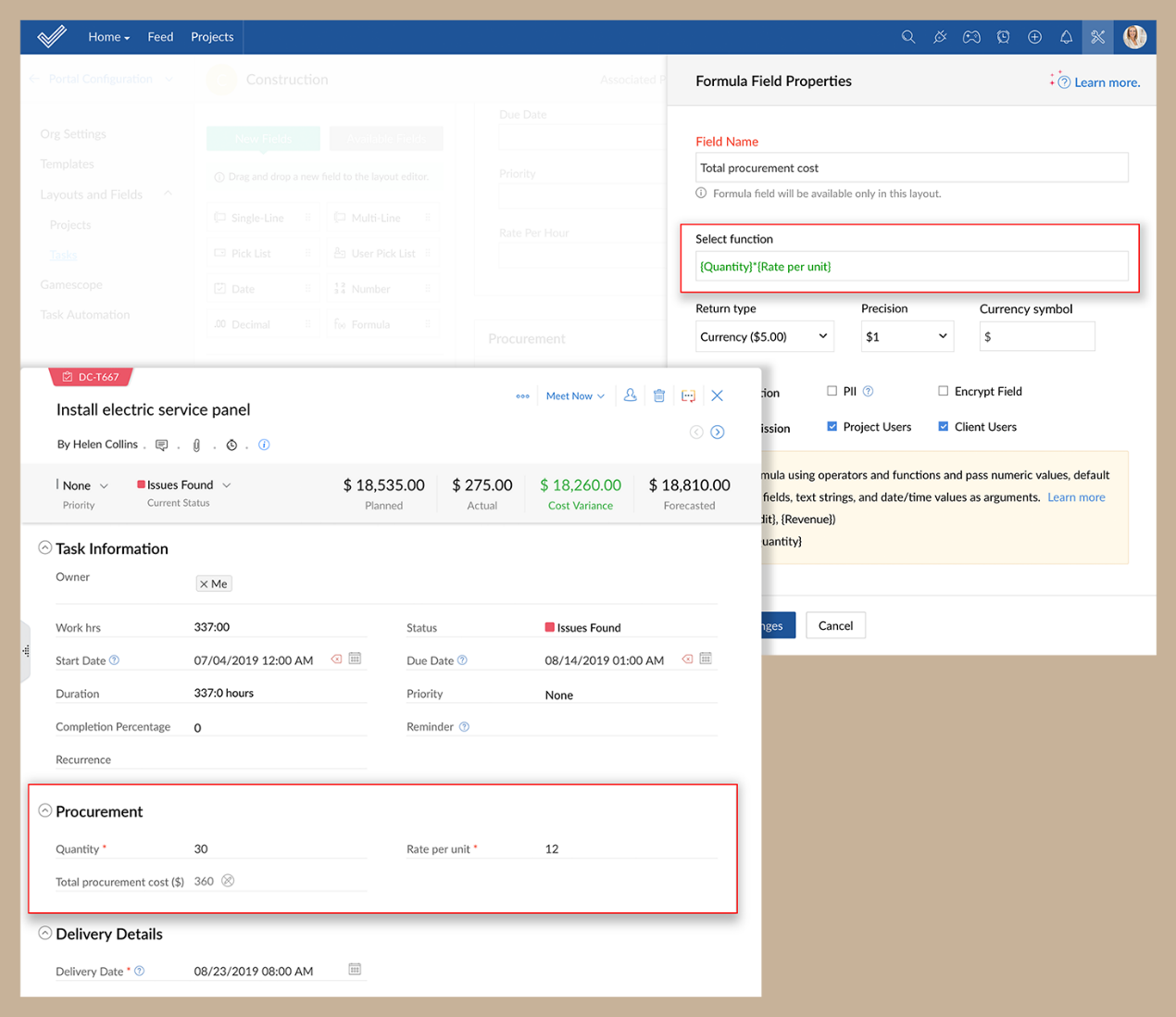Click the Select function formula field
Image resolution: width=1176 pixels, height=1017 pixels.
[911, 267]
